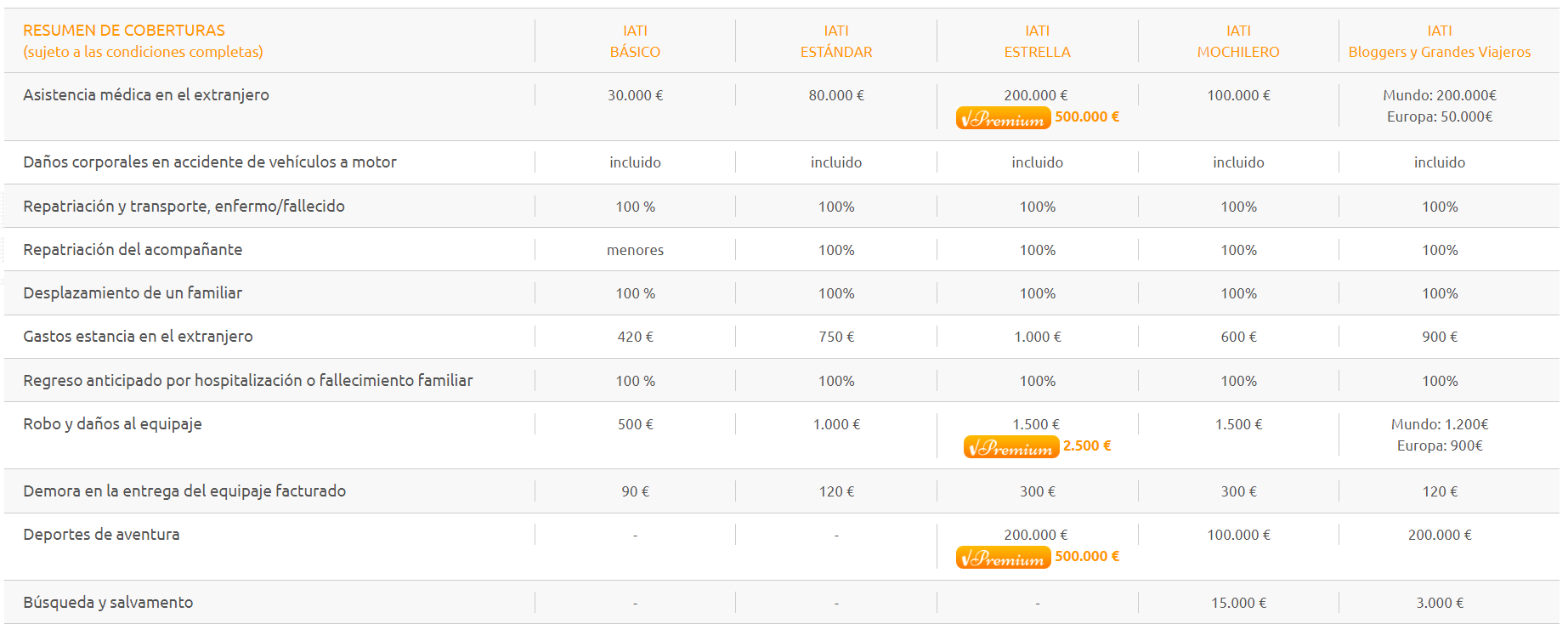Click 'incluido' under IATI BÁSICO
This screenshot has height=624, width=1568.
(x=635, y=163)
